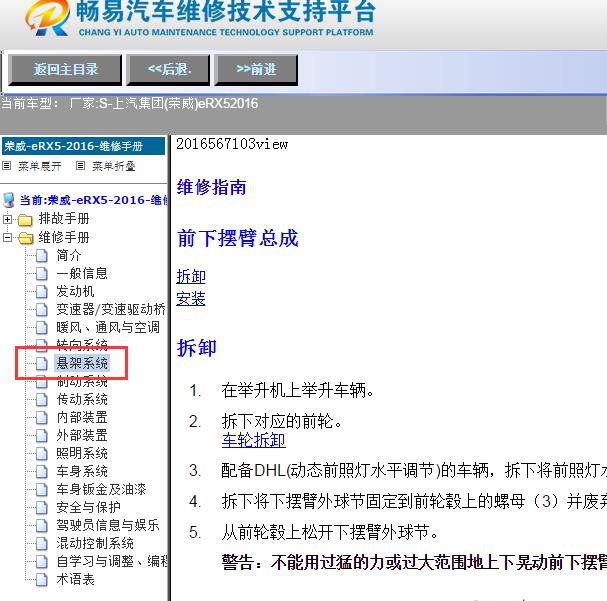Click the page icon beside 混动控制系统

coord(41,543)
